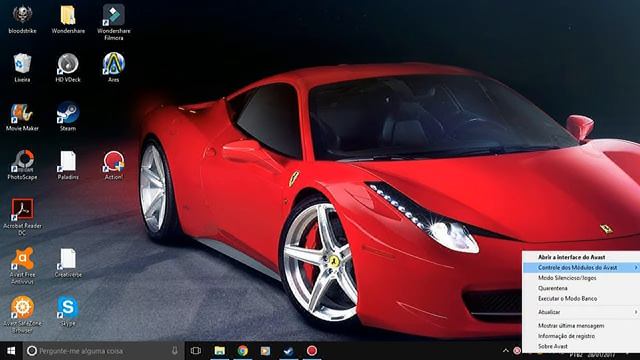Select Controle dos Módulos do Avast

581,267
